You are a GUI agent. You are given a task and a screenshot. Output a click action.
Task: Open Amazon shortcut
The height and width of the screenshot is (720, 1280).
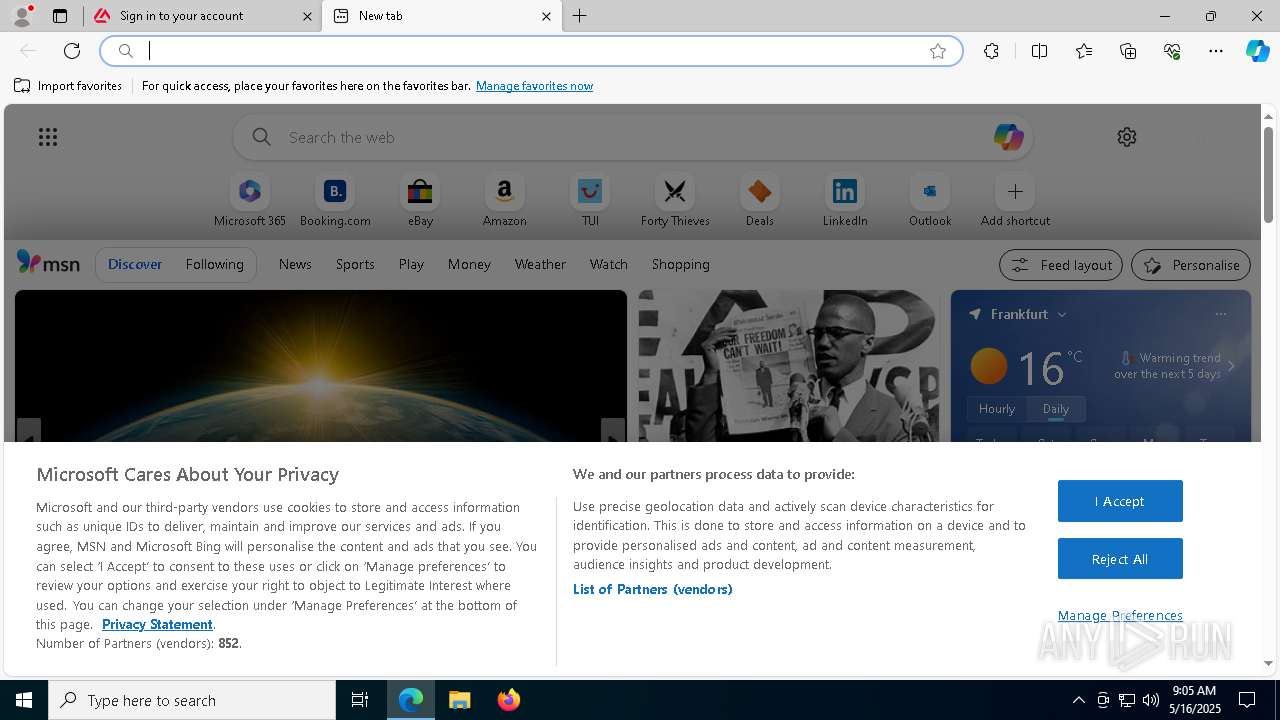[x=504, y=201]
